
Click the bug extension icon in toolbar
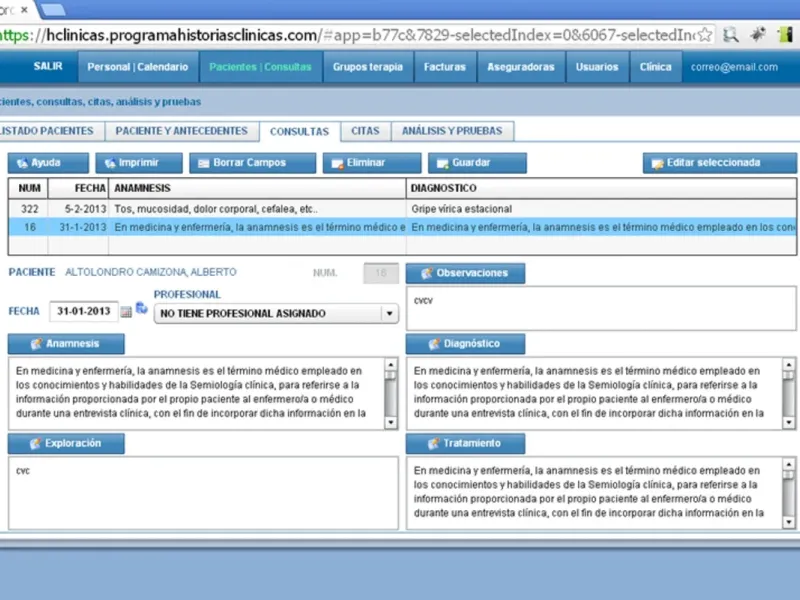pyautogui.click(x=758, y=34)
